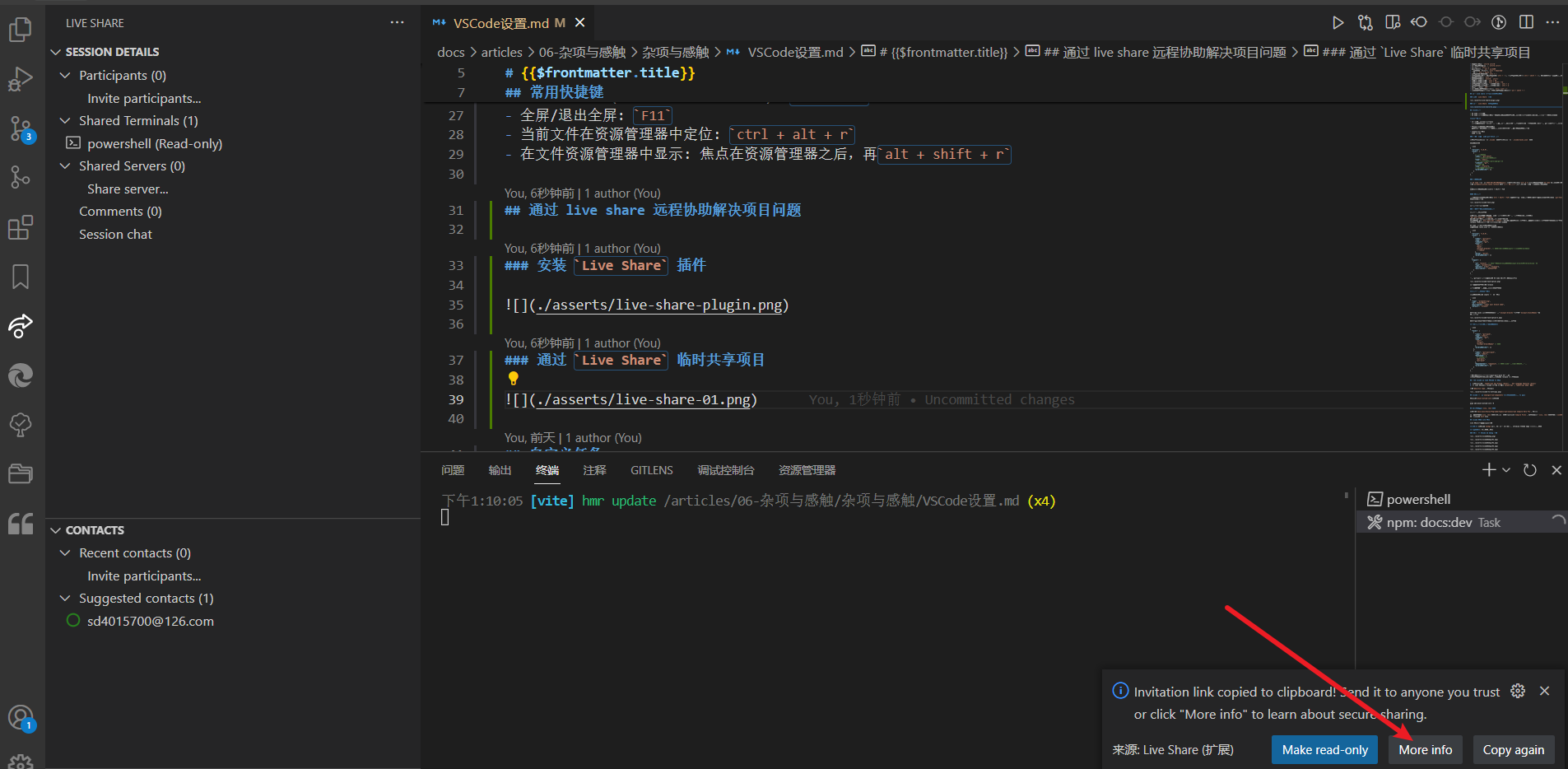The width and height of the screenshot is (1568, 769).
Task: Click the Make read-only button
Action: click(x=1324, y=749)
